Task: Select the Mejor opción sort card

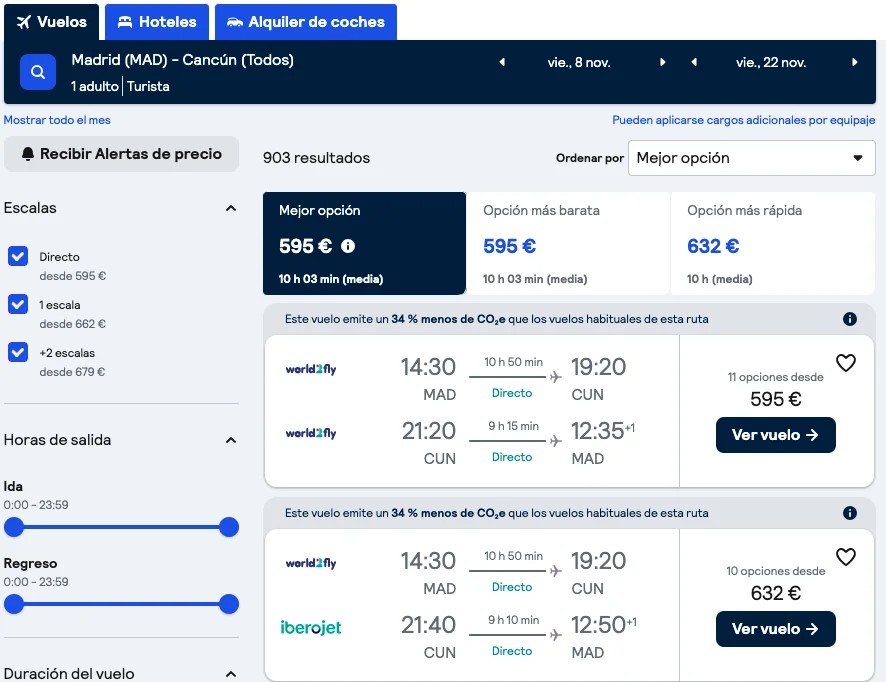Action: coord(364,244)
